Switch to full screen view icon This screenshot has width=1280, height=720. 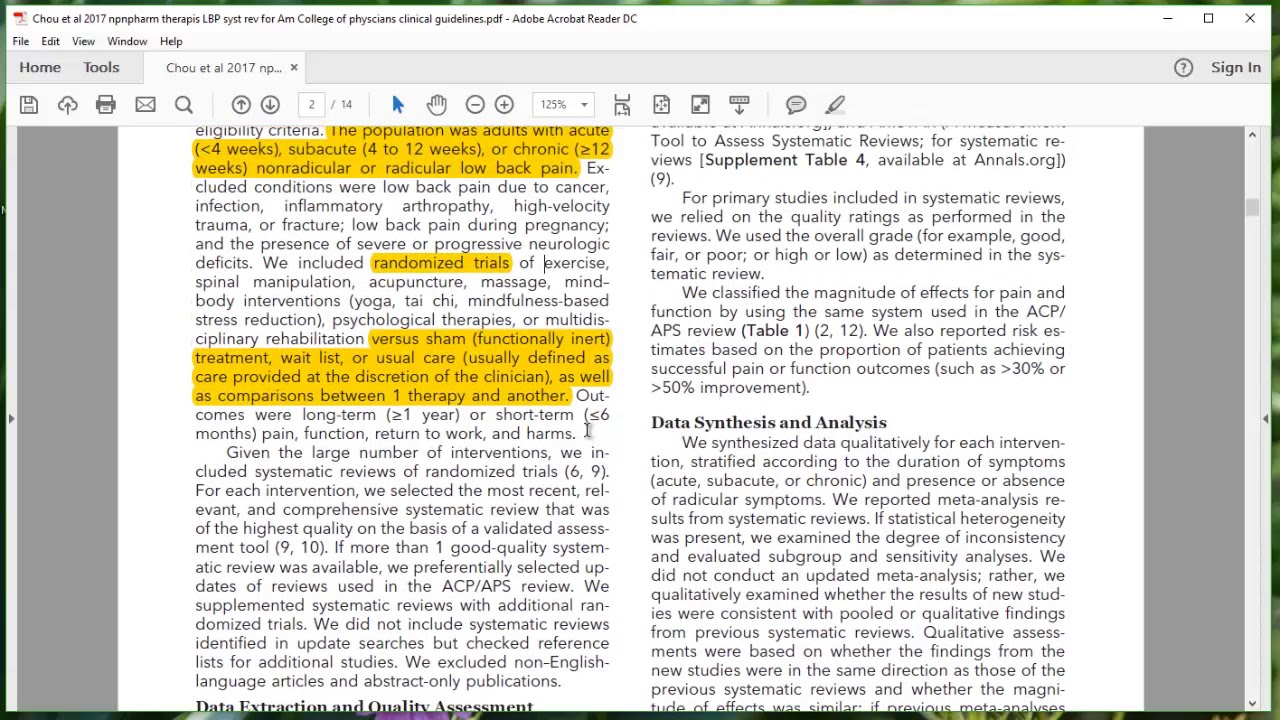[700, 105]
